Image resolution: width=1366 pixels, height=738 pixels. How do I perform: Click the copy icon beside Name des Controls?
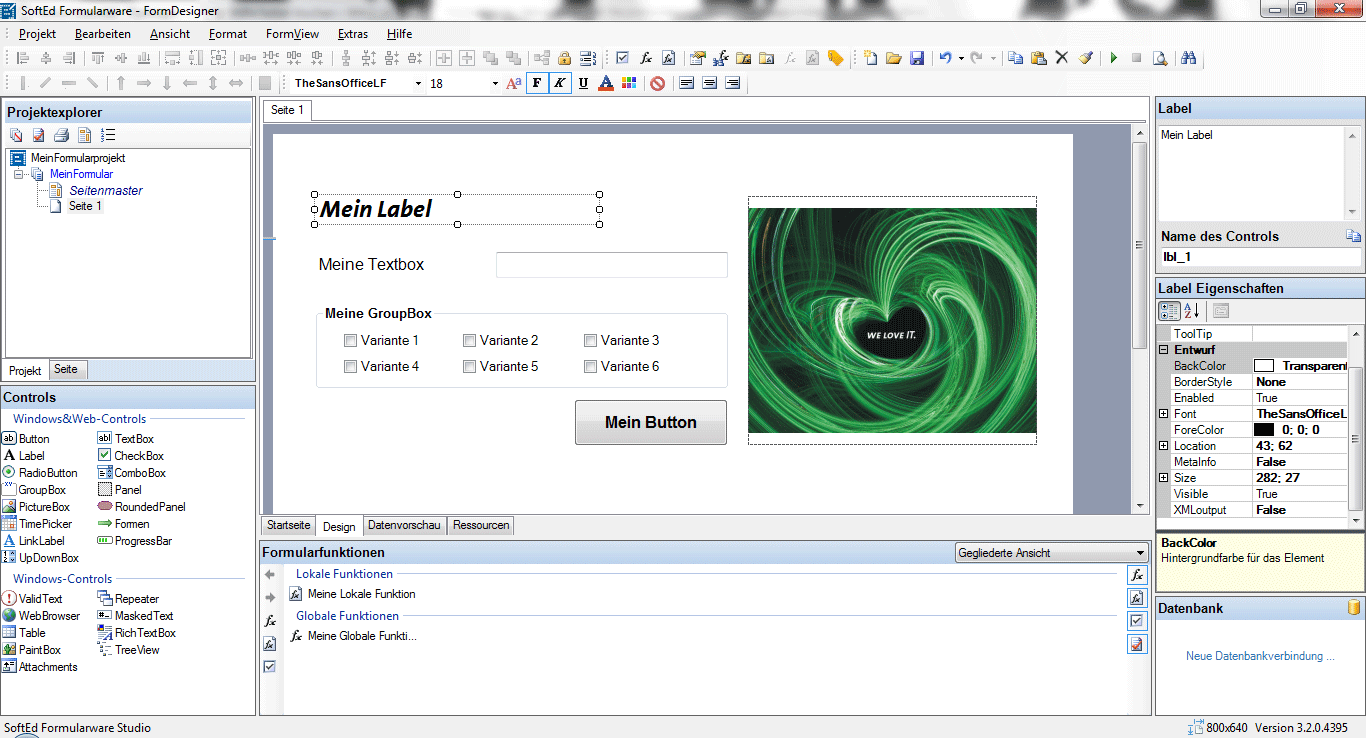(1353, 236)
